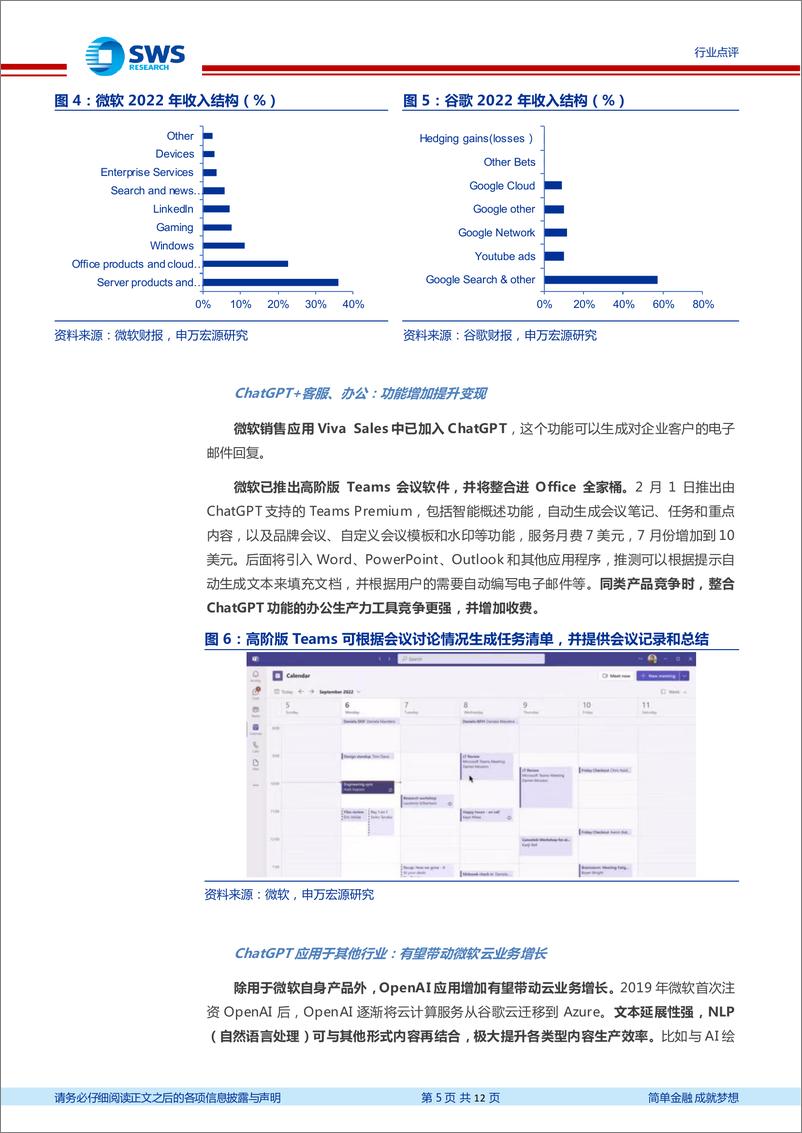Click the ChatGPT+客服、办公 section heading
The width and height of the screenshot is (802, 1133).
(360, 394)
